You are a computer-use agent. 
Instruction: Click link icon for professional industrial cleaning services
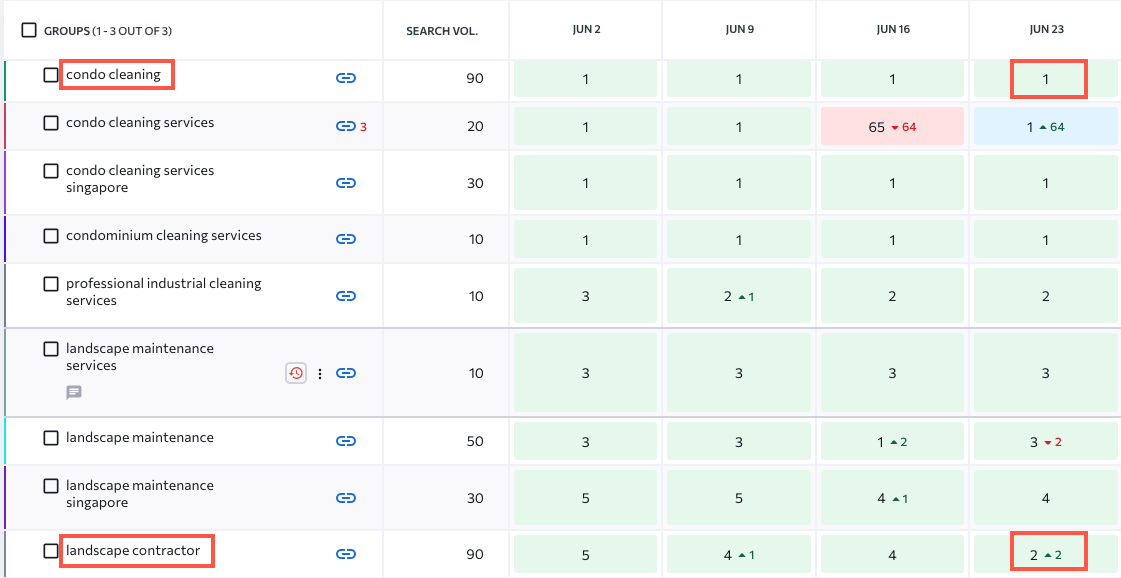[x=346, y=296]
